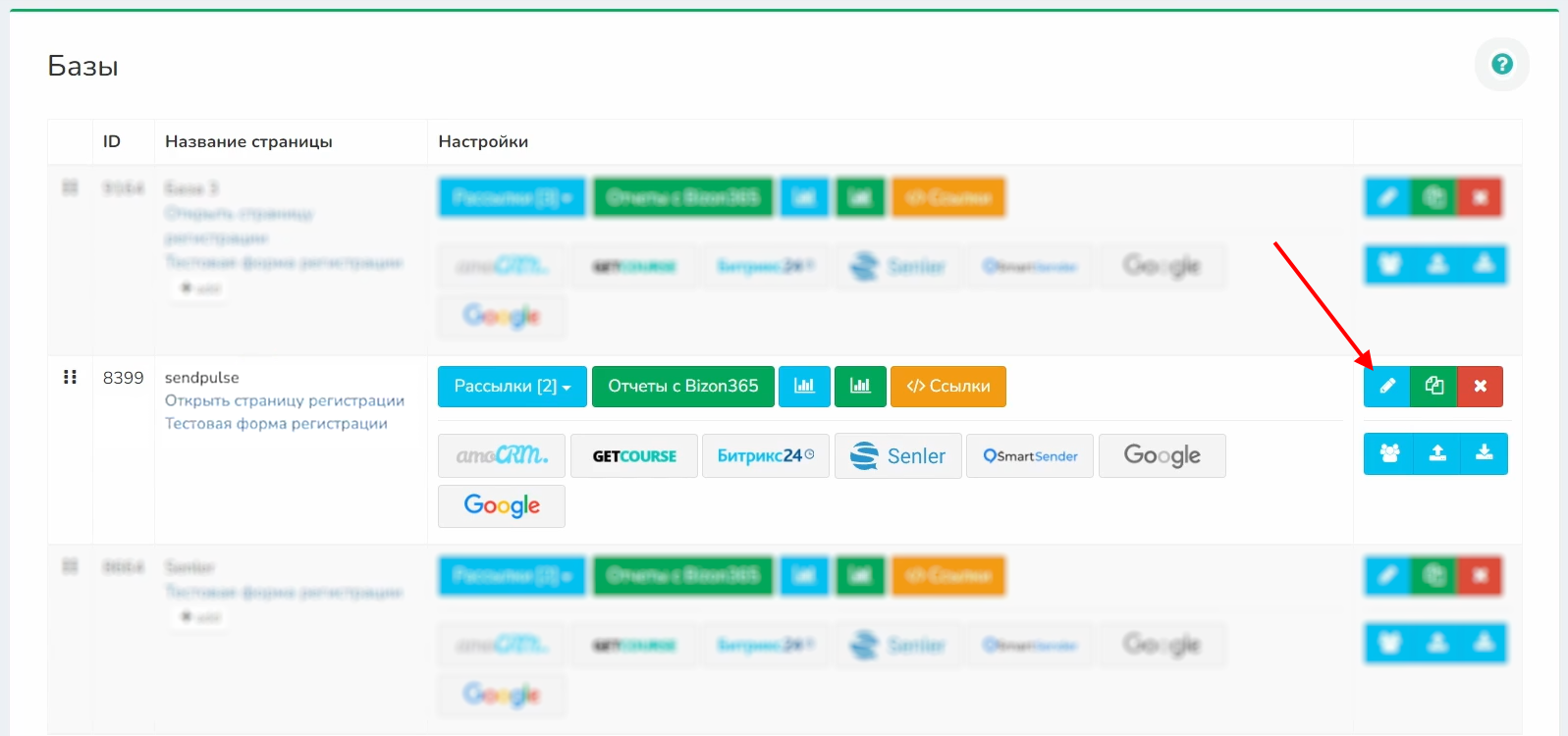This screenshot has width=1568, height=736.
Task: Click the download icon in sendpulse row
Action: [x=1484, y=453]
